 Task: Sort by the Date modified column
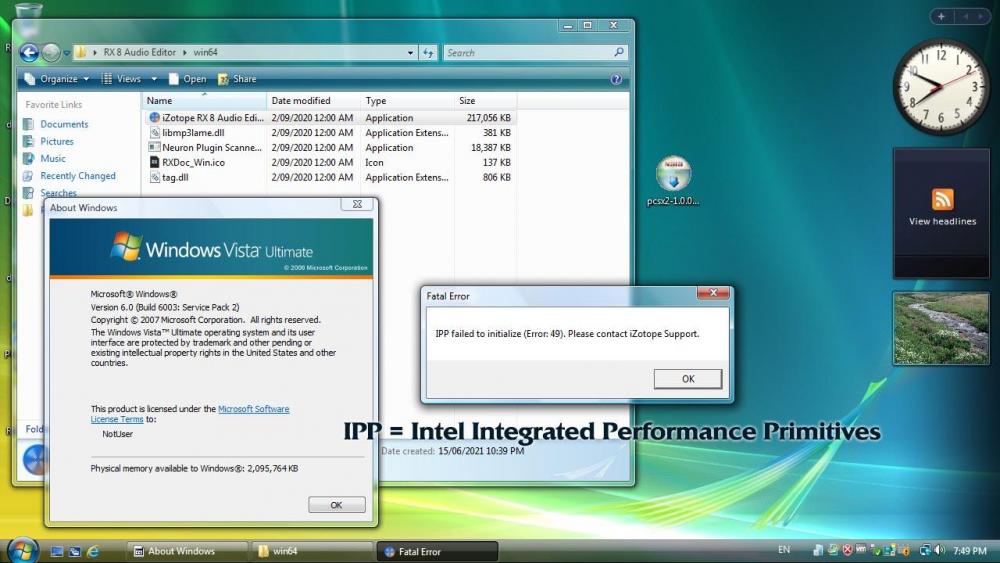click(313, 101)
